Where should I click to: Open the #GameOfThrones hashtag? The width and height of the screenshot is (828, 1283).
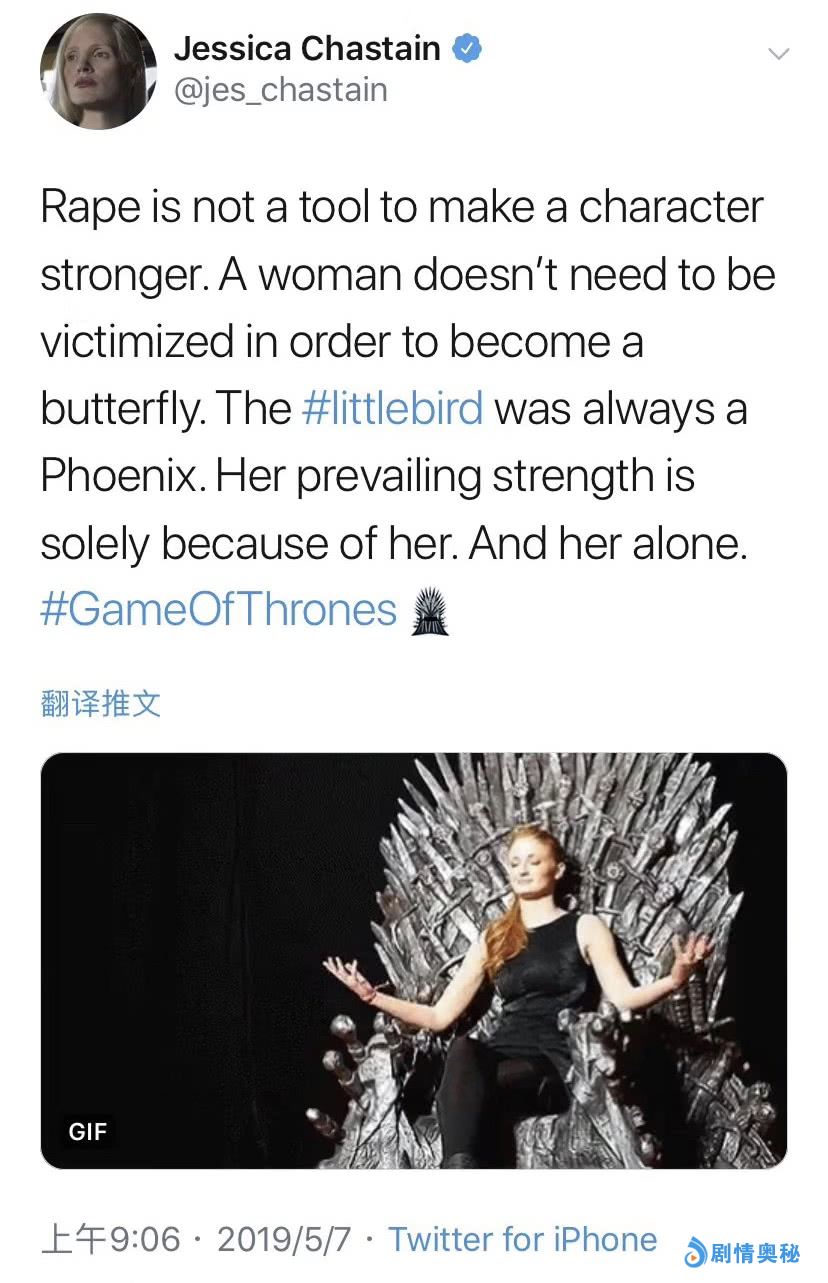point(219,609)
